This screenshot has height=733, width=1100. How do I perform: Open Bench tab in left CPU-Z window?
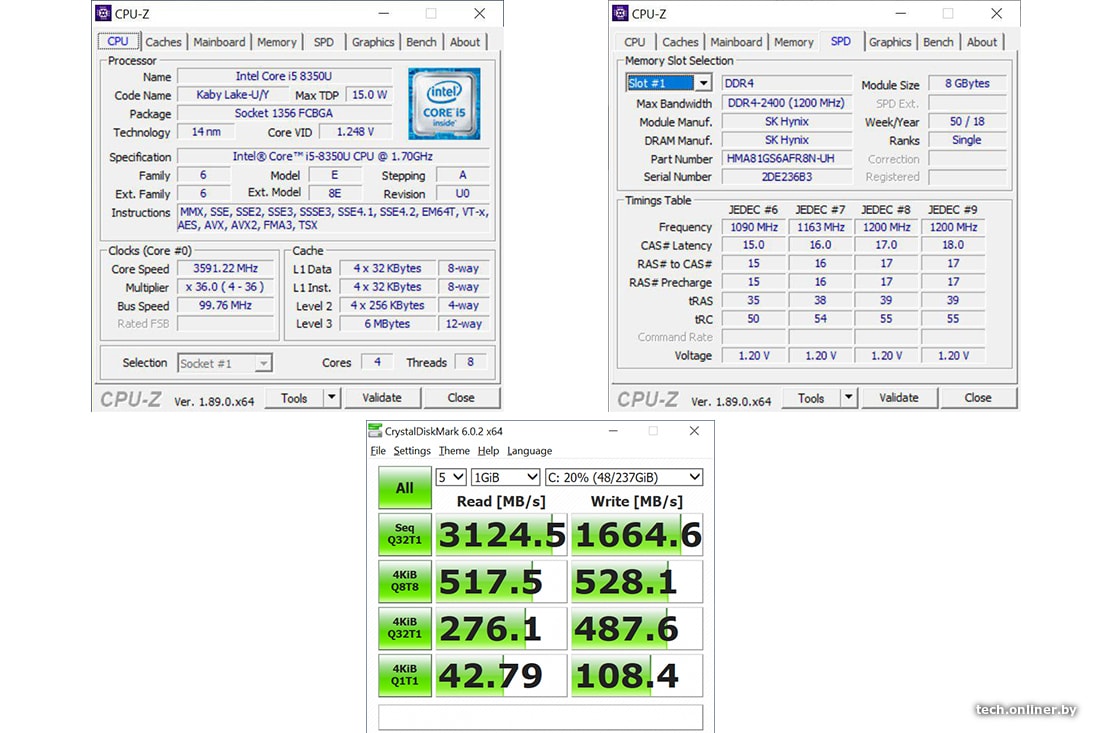pos(421,42)
